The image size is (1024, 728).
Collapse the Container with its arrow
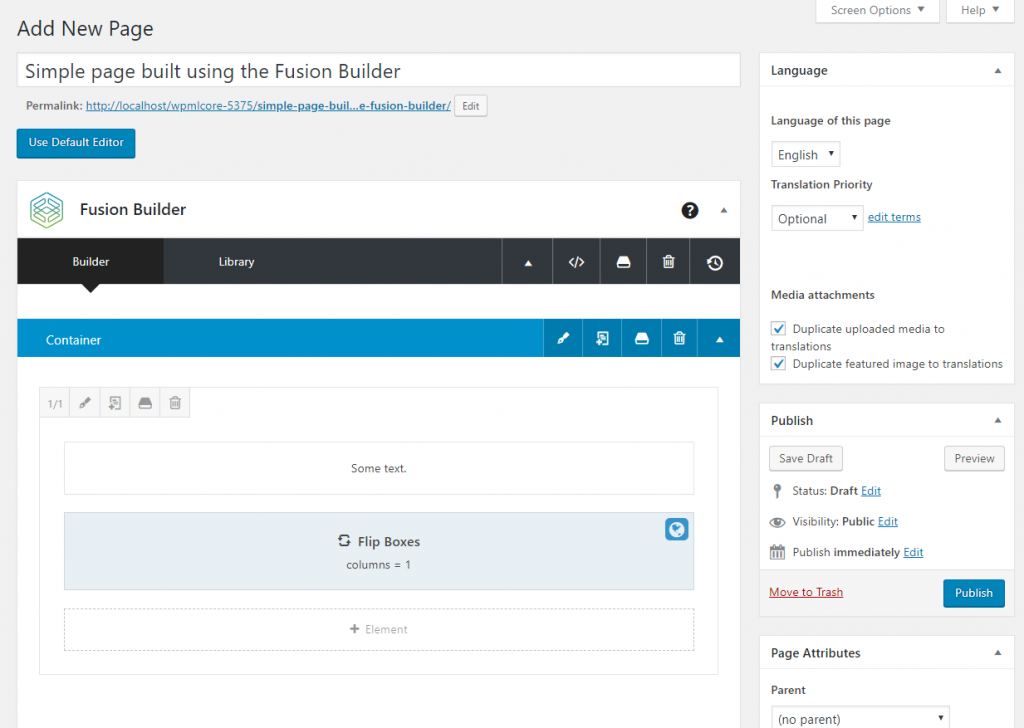[x=719, y=338]
